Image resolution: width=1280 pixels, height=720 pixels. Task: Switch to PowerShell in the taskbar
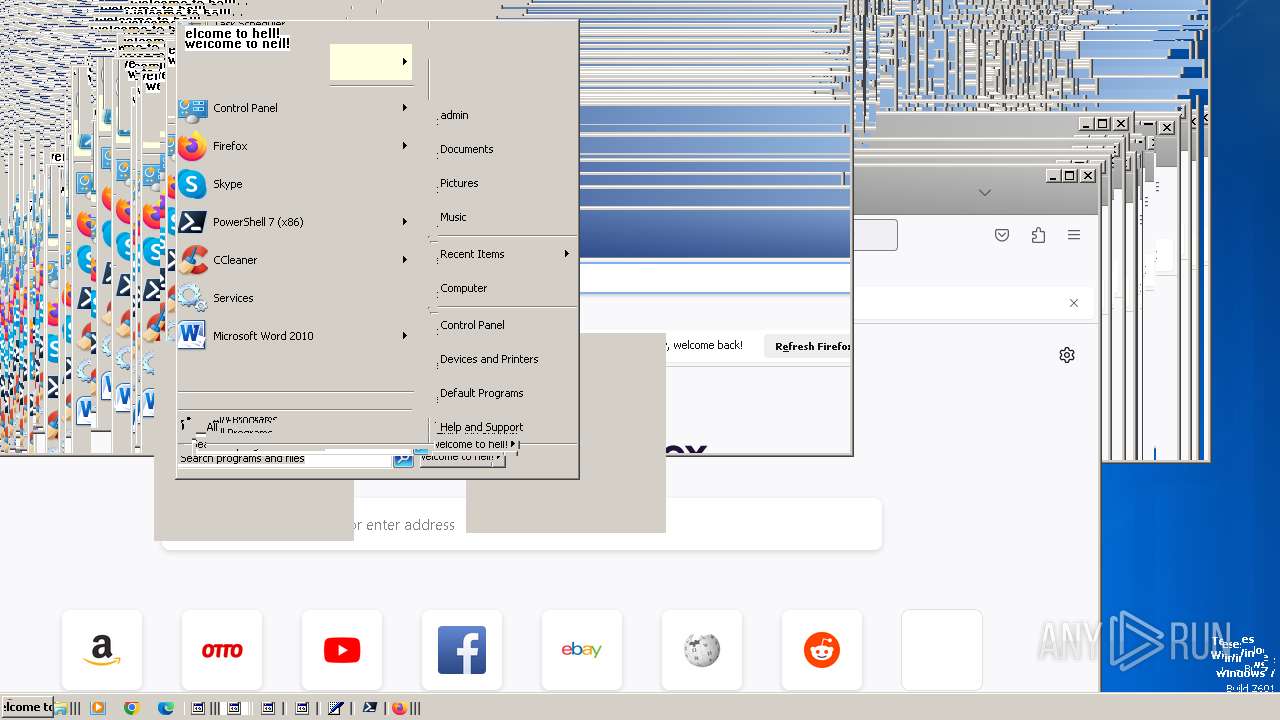tap(370, 708)
